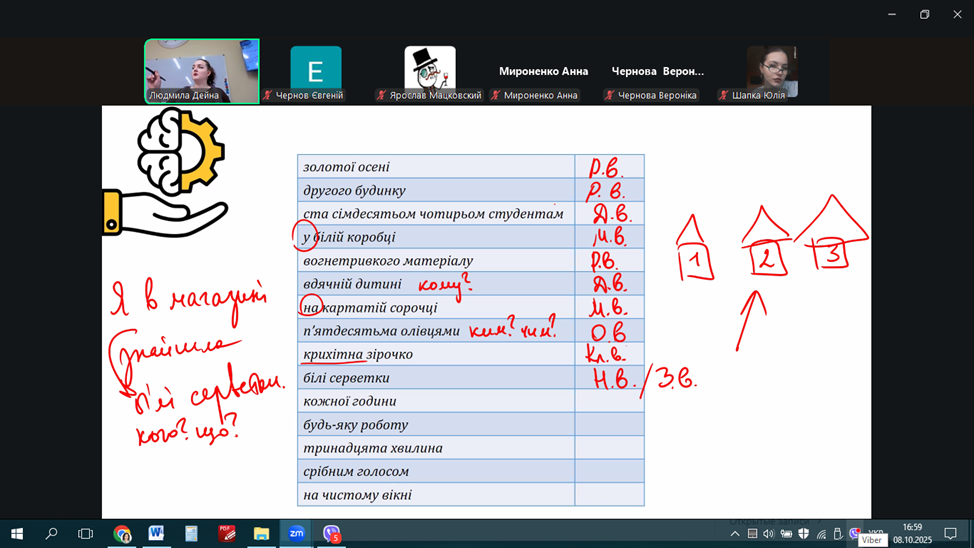
Task: Open the Zoom app in the taskbar
Action: coord(296,534)
